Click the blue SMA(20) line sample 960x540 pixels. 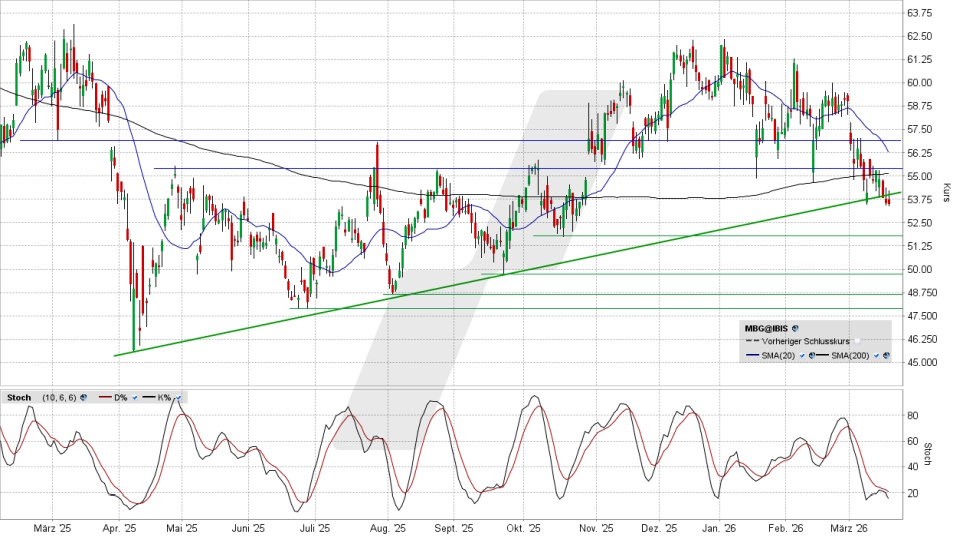752,355
